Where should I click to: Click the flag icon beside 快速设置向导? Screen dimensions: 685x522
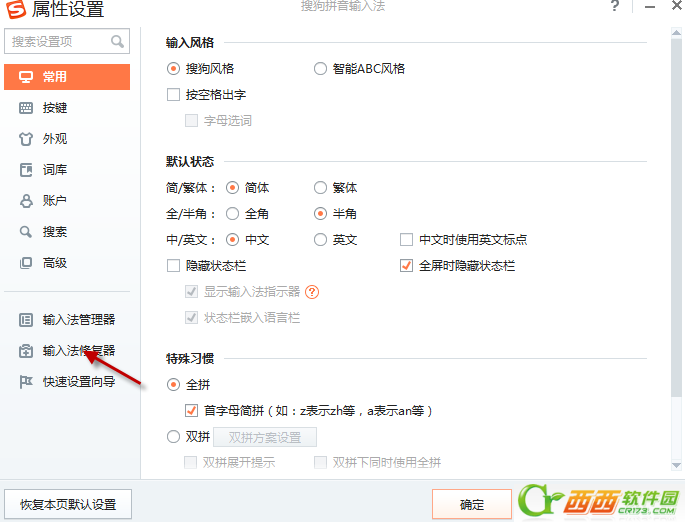(x=26, y=382)
